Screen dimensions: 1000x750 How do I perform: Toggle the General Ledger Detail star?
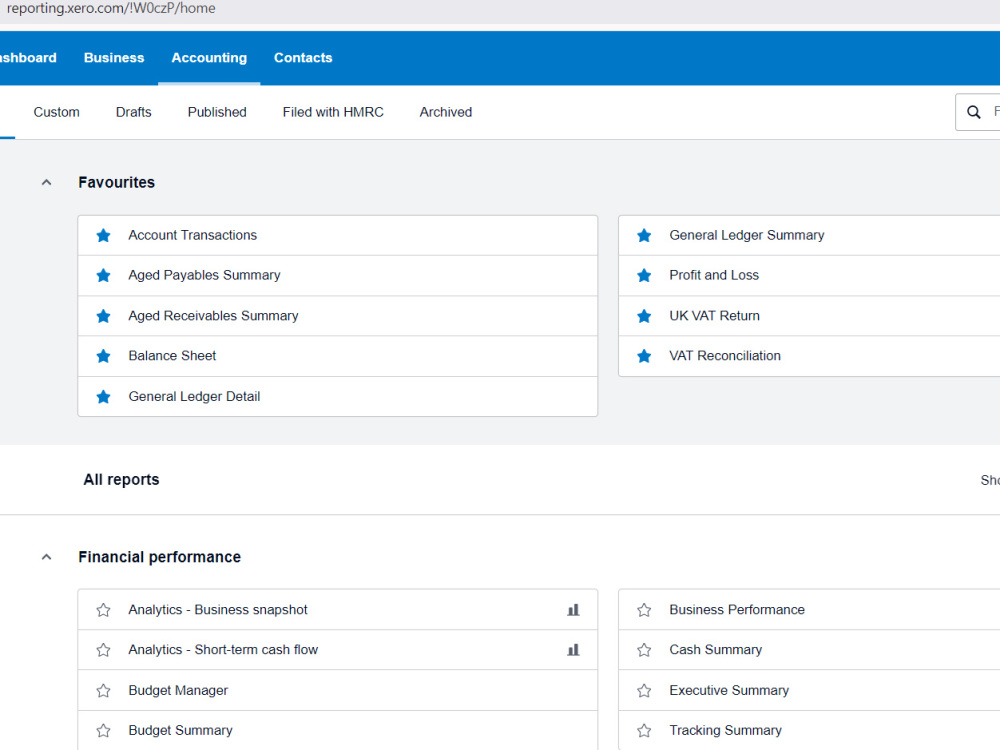pos(103,397)
